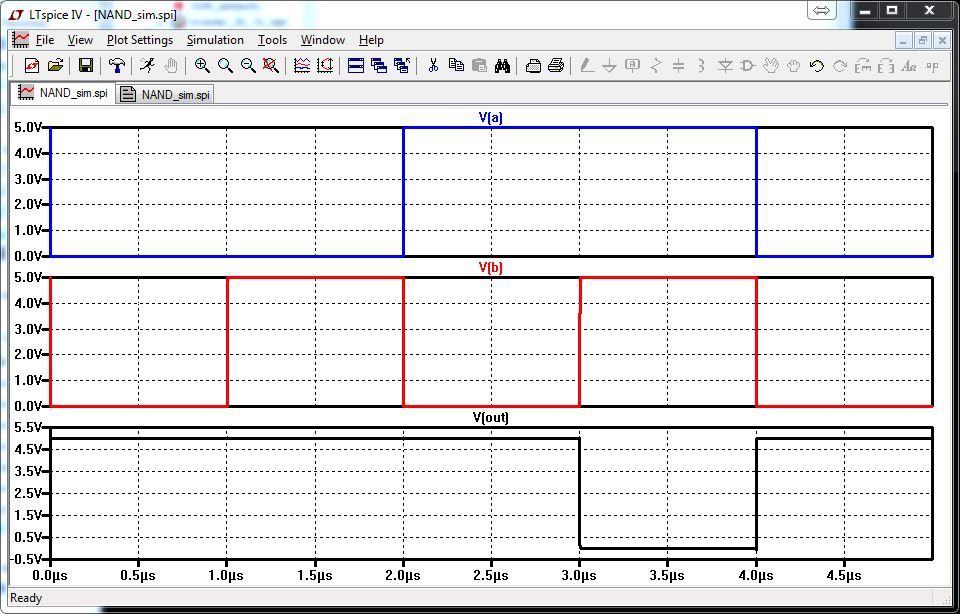Click the plain magnifier Pan icon
The image size is (960, 614).
225,66
